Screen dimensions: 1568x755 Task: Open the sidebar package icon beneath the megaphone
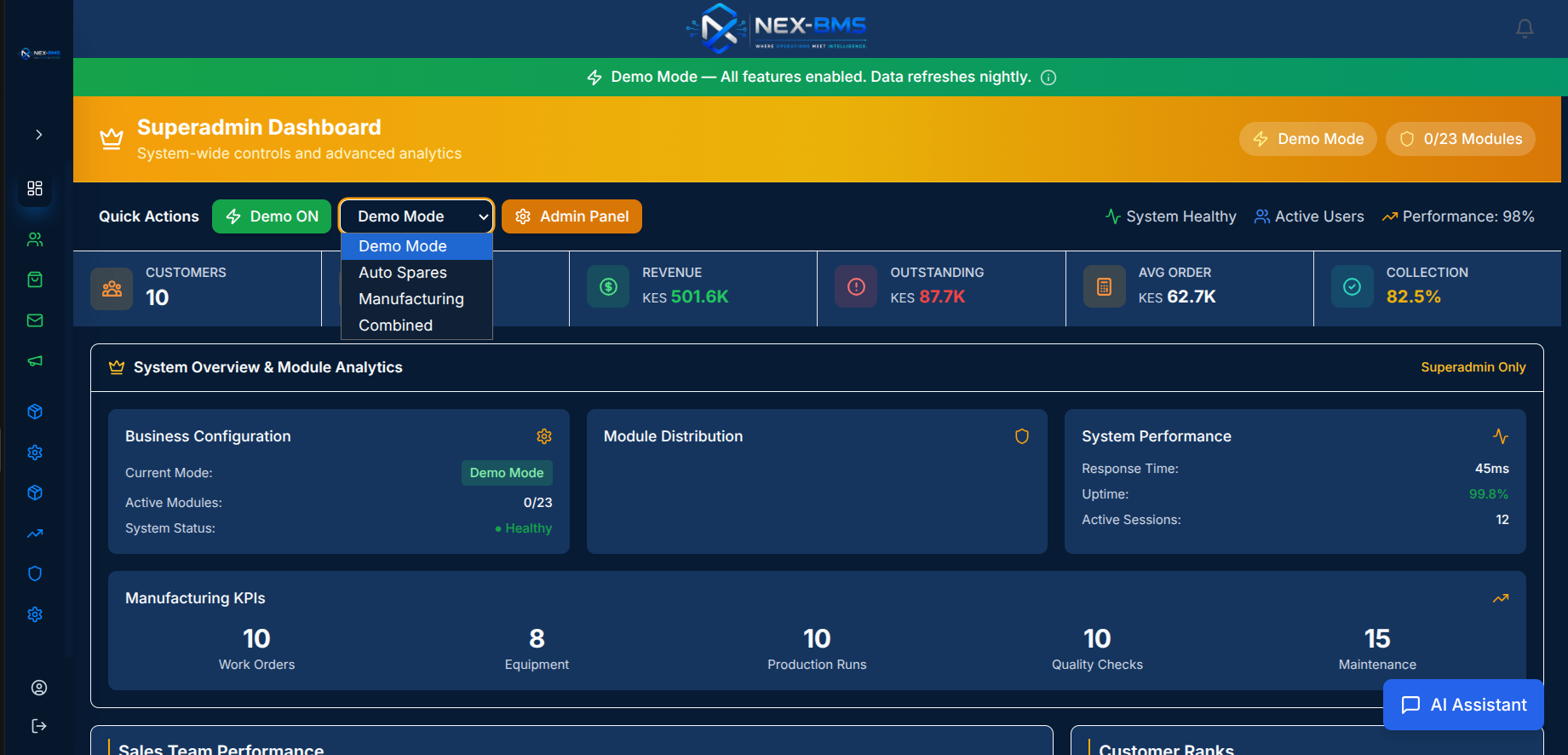(35, 412)
